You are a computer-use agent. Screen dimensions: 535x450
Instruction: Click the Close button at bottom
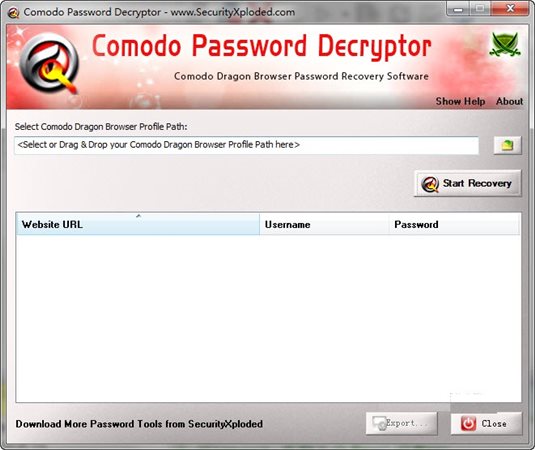pos(486,423)
